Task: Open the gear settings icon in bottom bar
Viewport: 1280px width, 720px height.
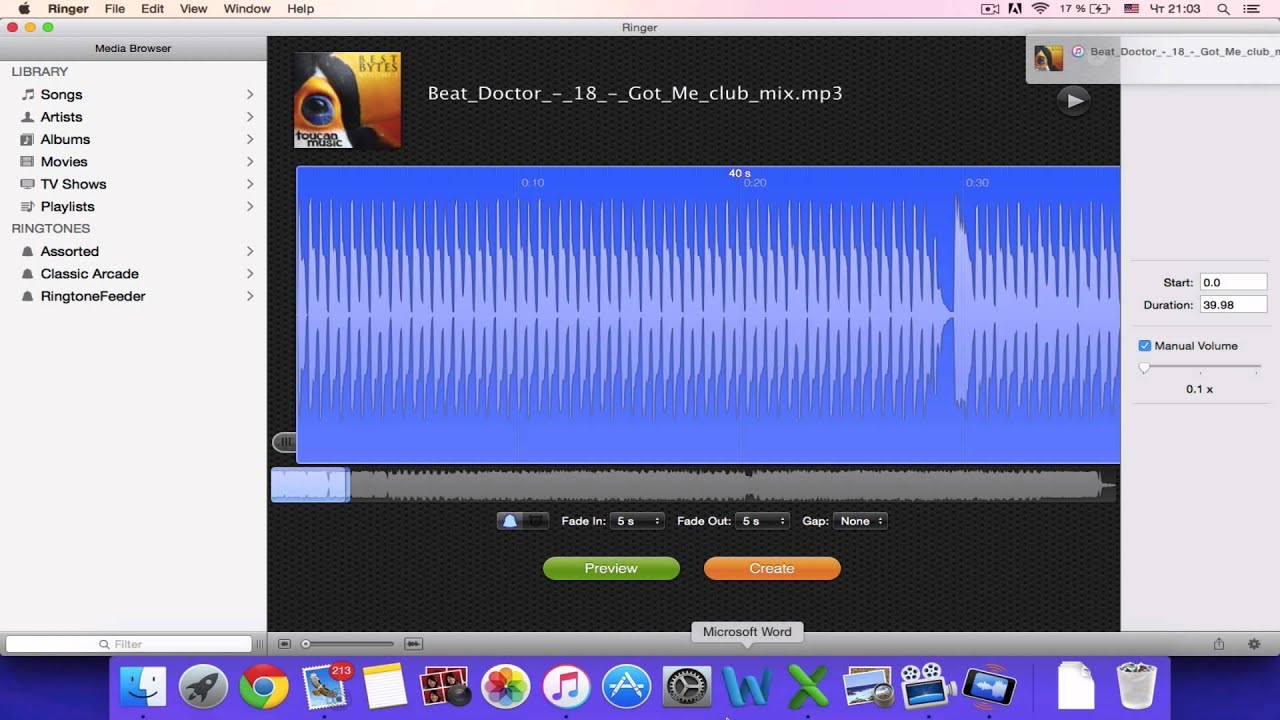Action: [x=1254, y=644]
